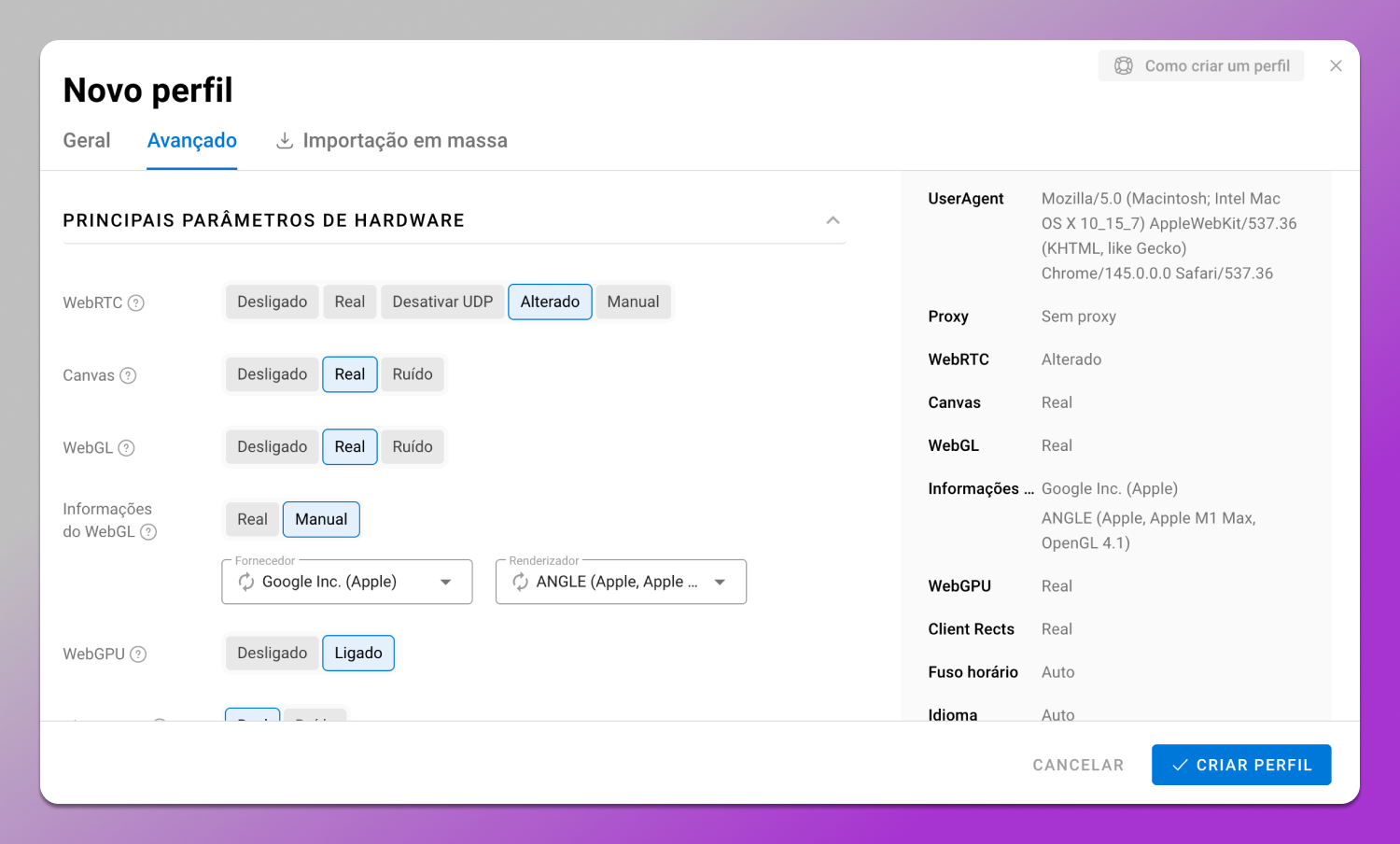Click the WebGPU help question mark icon

pos(138,654)
